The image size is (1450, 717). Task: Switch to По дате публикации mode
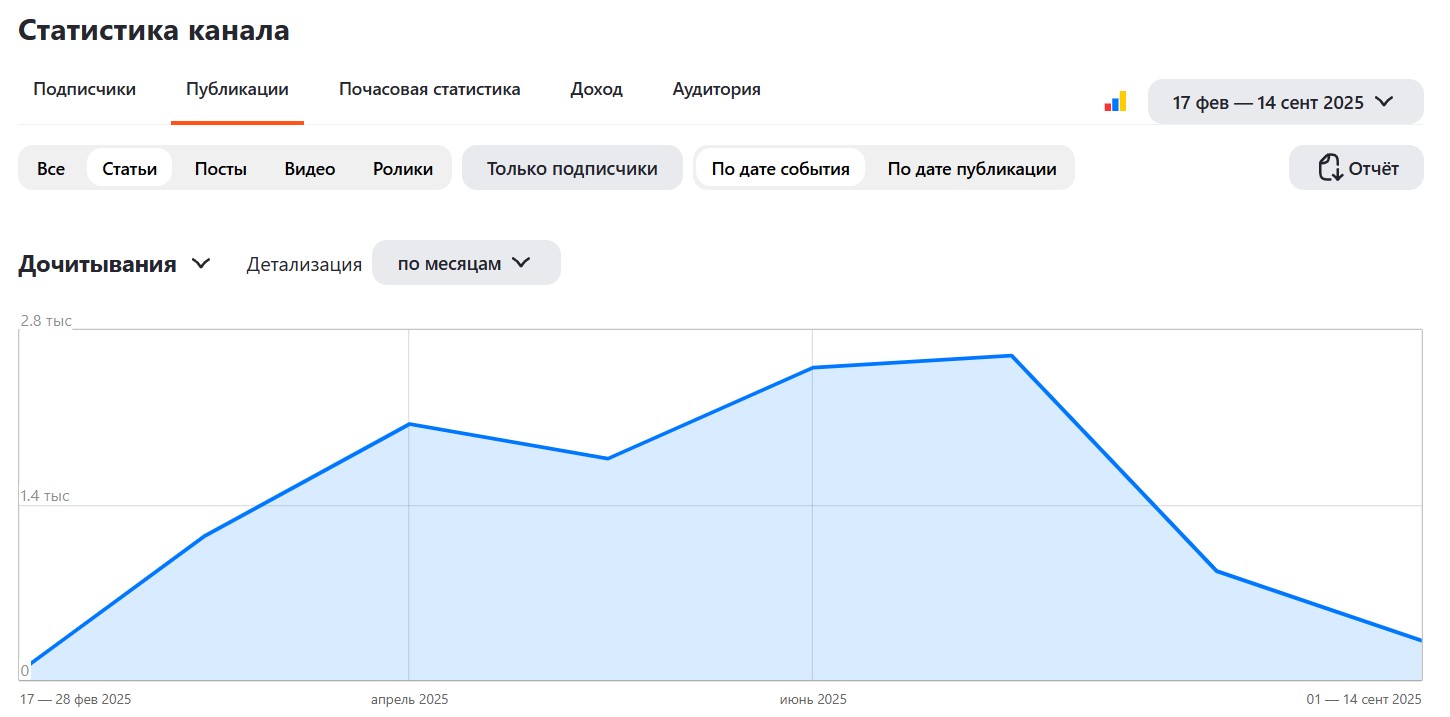(x=972, y=168)
